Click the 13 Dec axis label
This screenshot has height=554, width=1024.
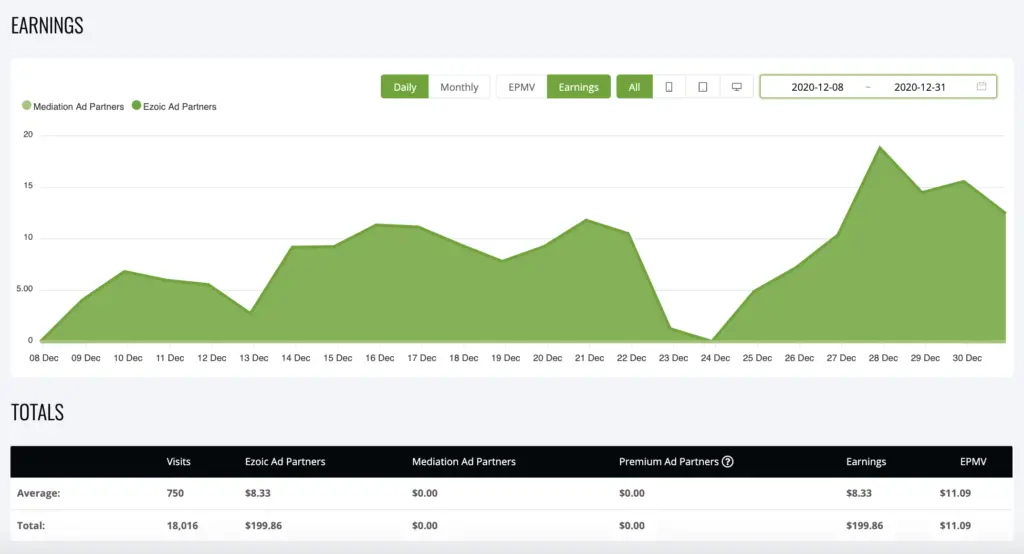point(253,358)
